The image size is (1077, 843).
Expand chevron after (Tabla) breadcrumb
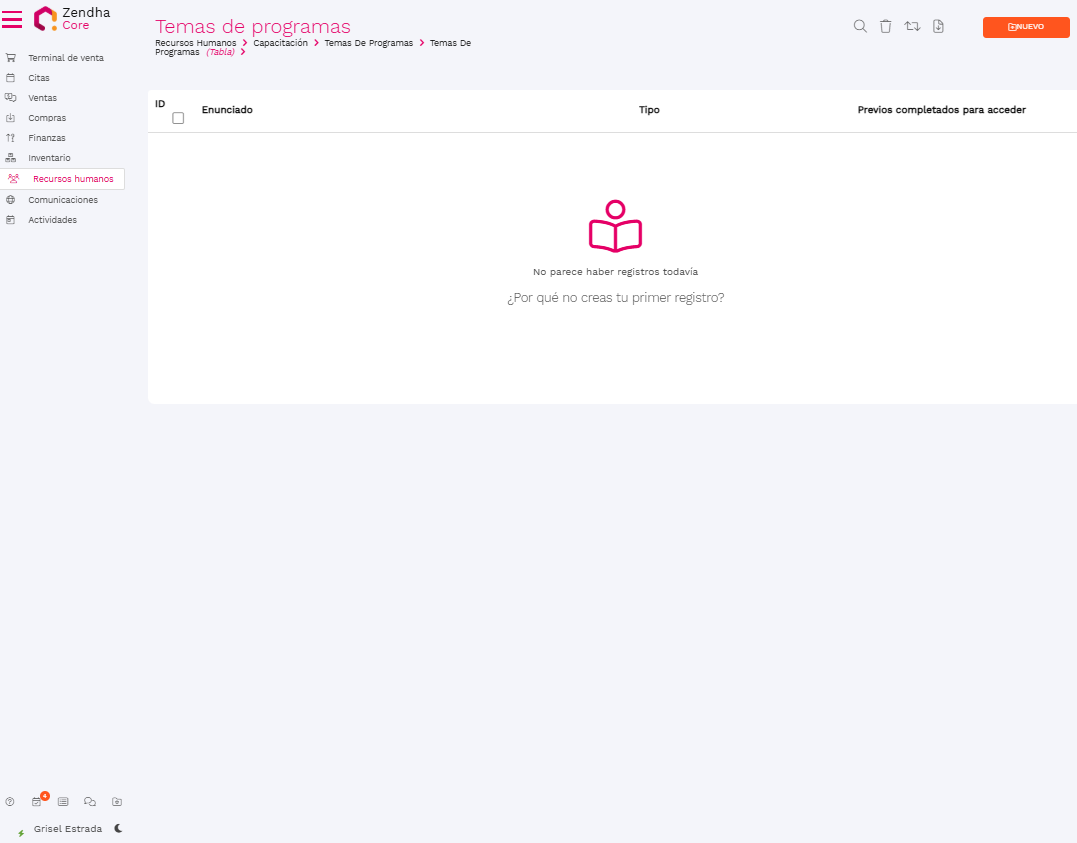coord(243,52)
